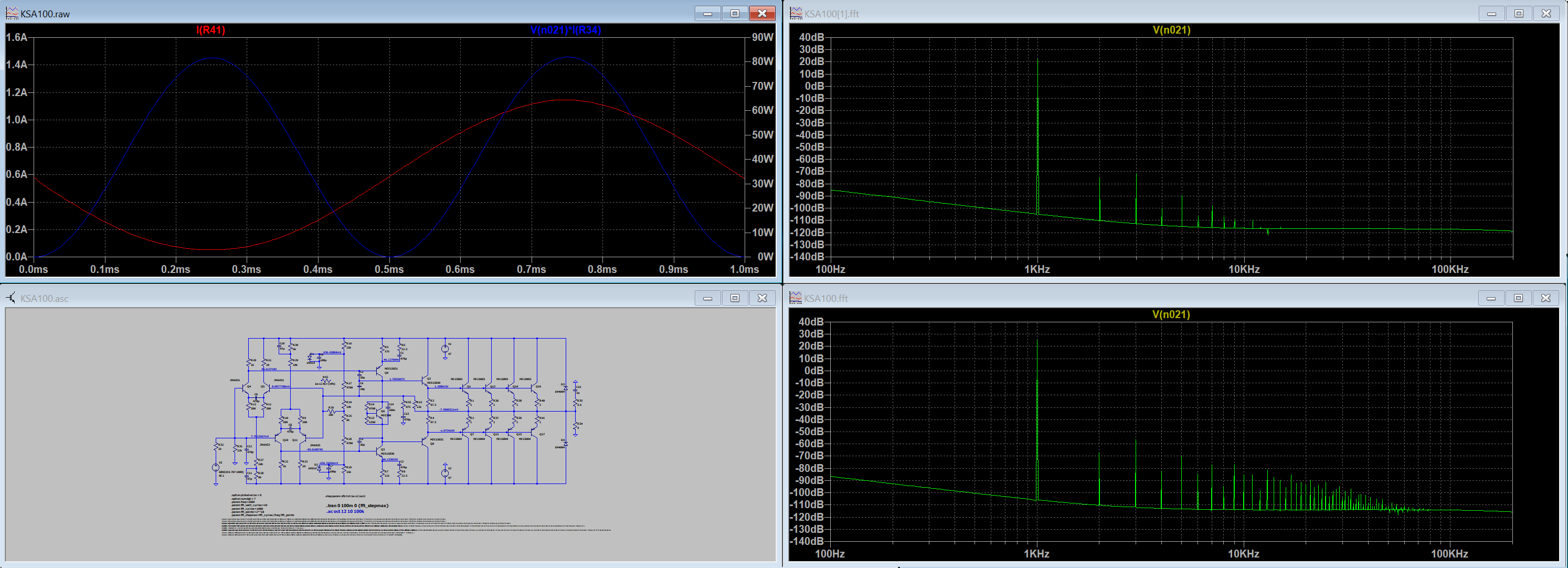Select V(n021) trace label in lower KSA100.fft
Screen dimensions: 1568x568
(x=1171, y=314)
